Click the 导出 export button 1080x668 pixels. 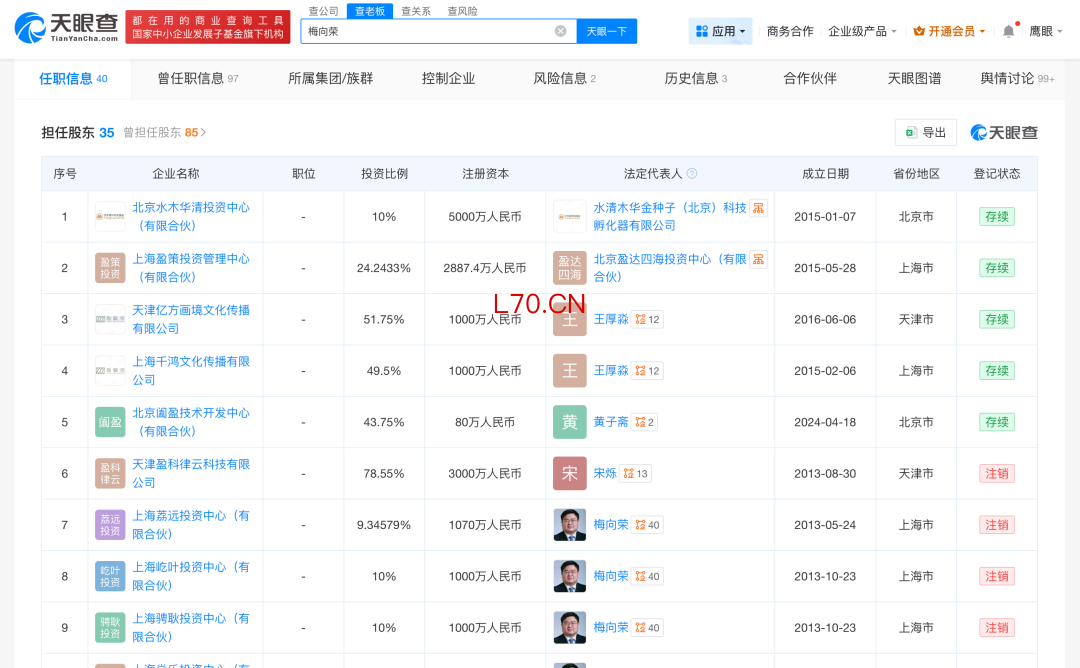926,132
